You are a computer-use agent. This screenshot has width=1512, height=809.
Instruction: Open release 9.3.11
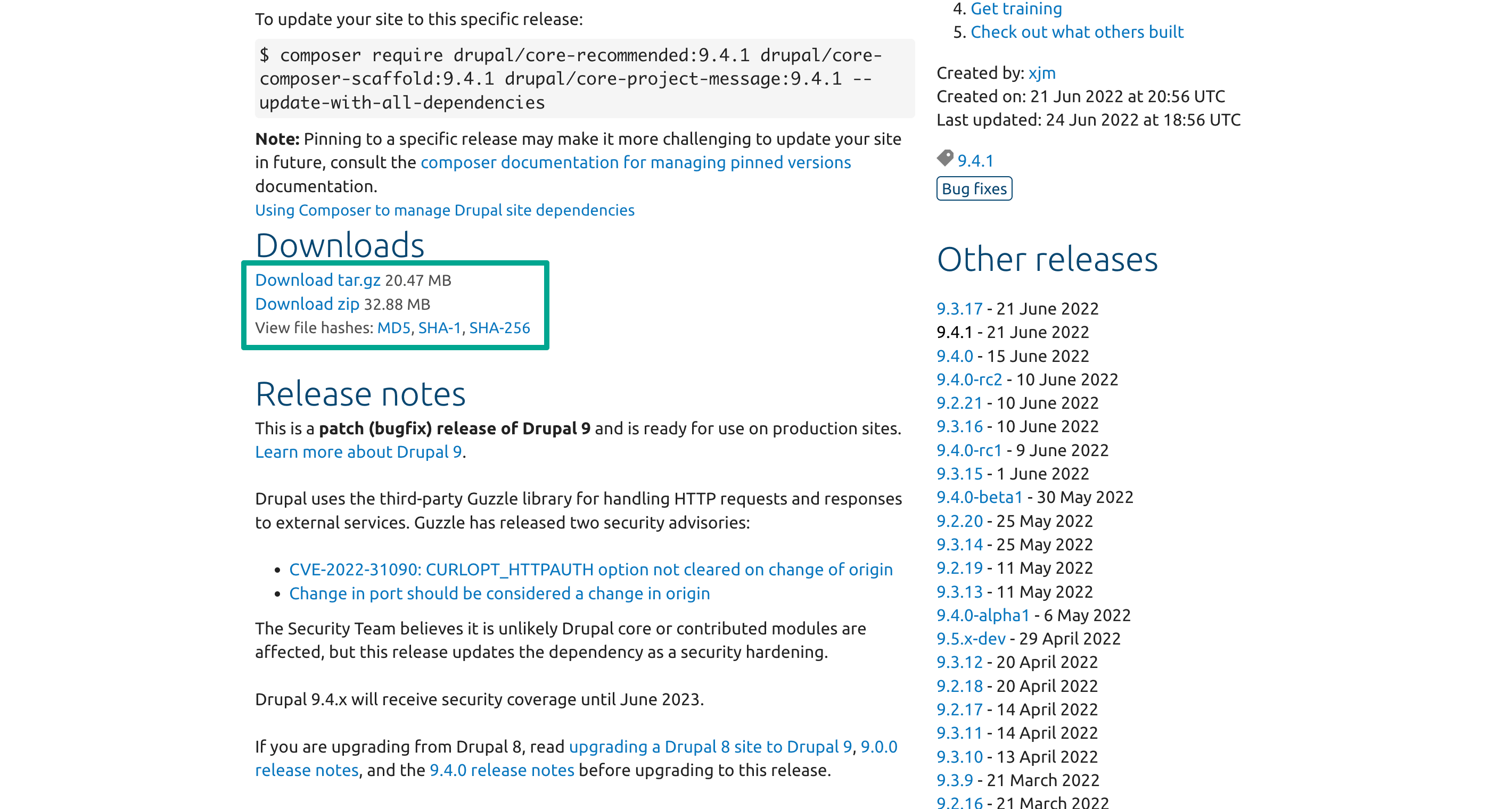(960, 733)
